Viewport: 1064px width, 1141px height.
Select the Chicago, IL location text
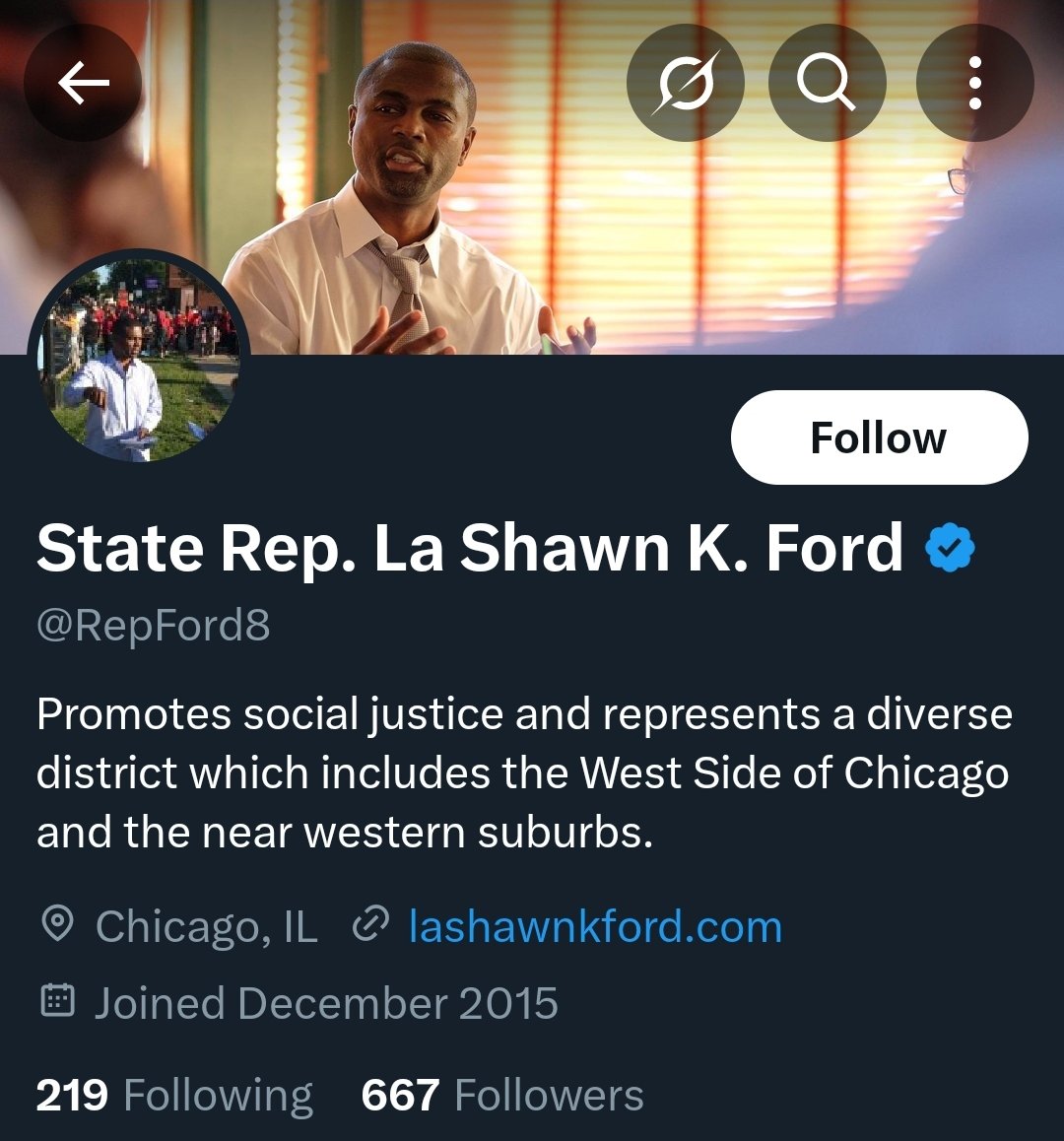[206, 927]
